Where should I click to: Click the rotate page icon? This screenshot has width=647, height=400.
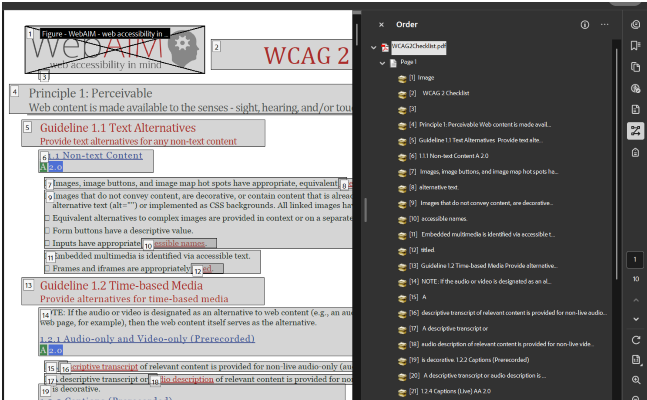636,340
